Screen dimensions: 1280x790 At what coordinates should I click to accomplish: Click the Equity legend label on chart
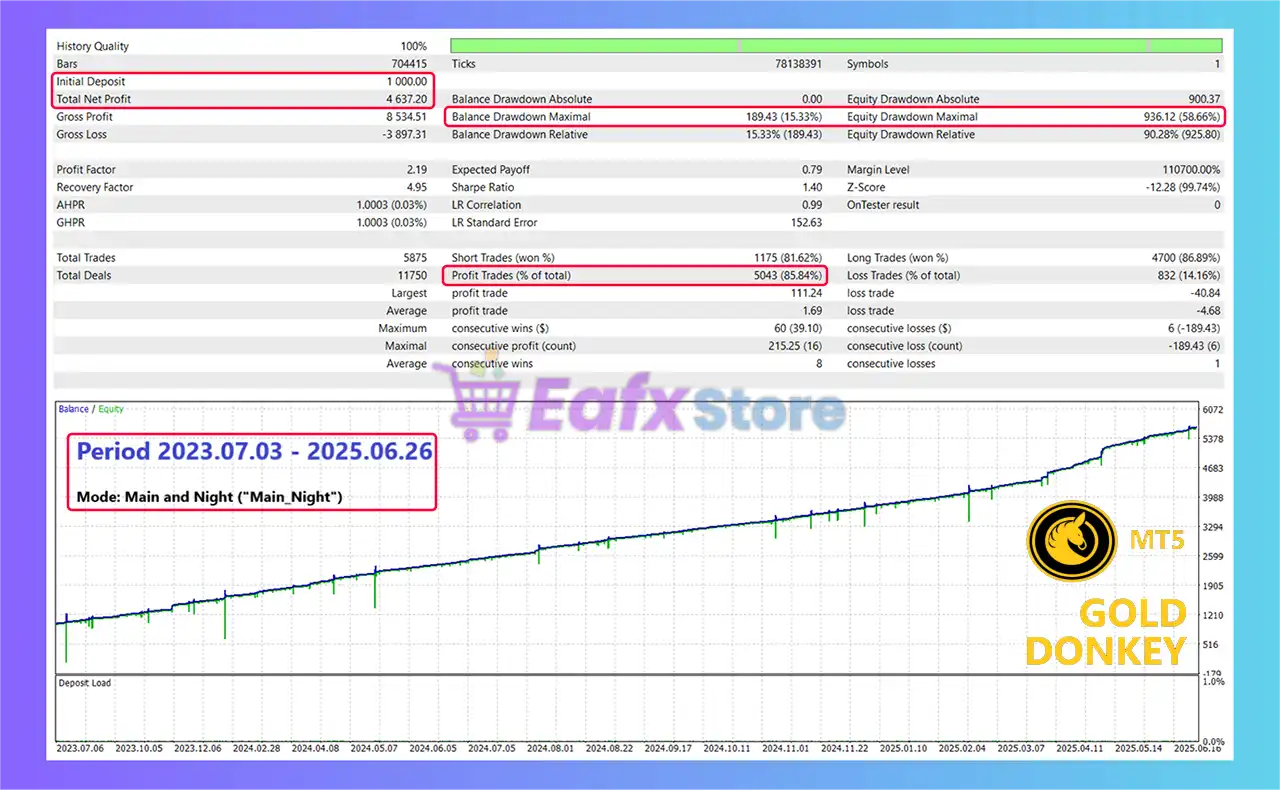coord(110,409)
